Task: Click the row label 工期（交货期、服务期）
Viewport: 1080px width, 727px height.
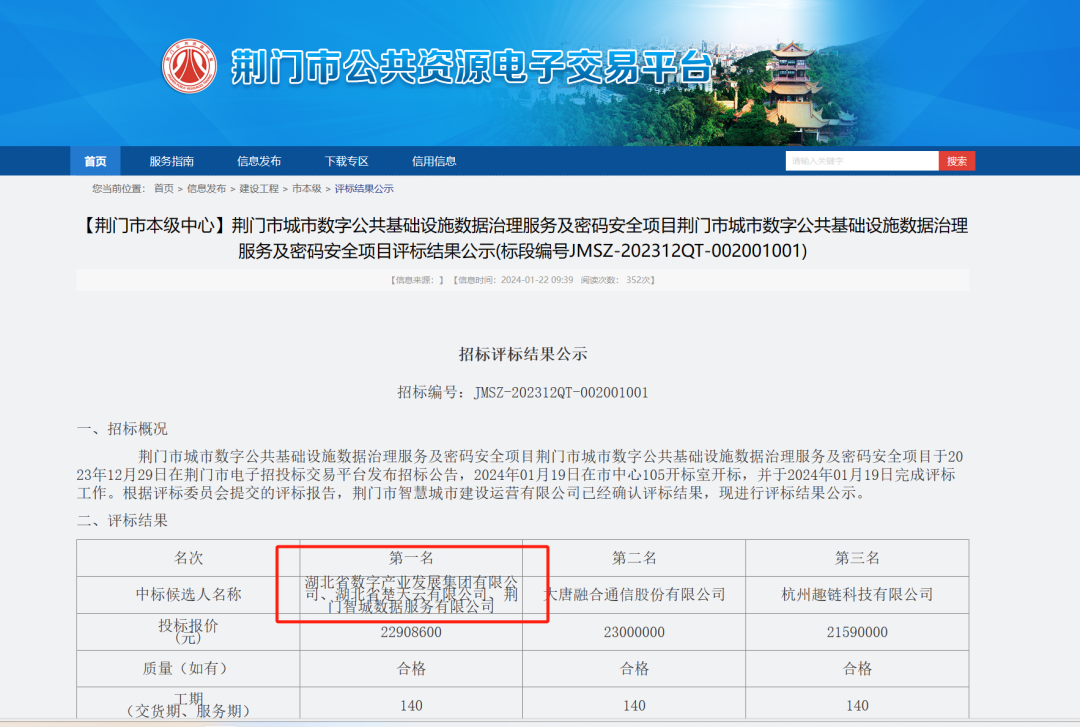Action: pos(188,704)
